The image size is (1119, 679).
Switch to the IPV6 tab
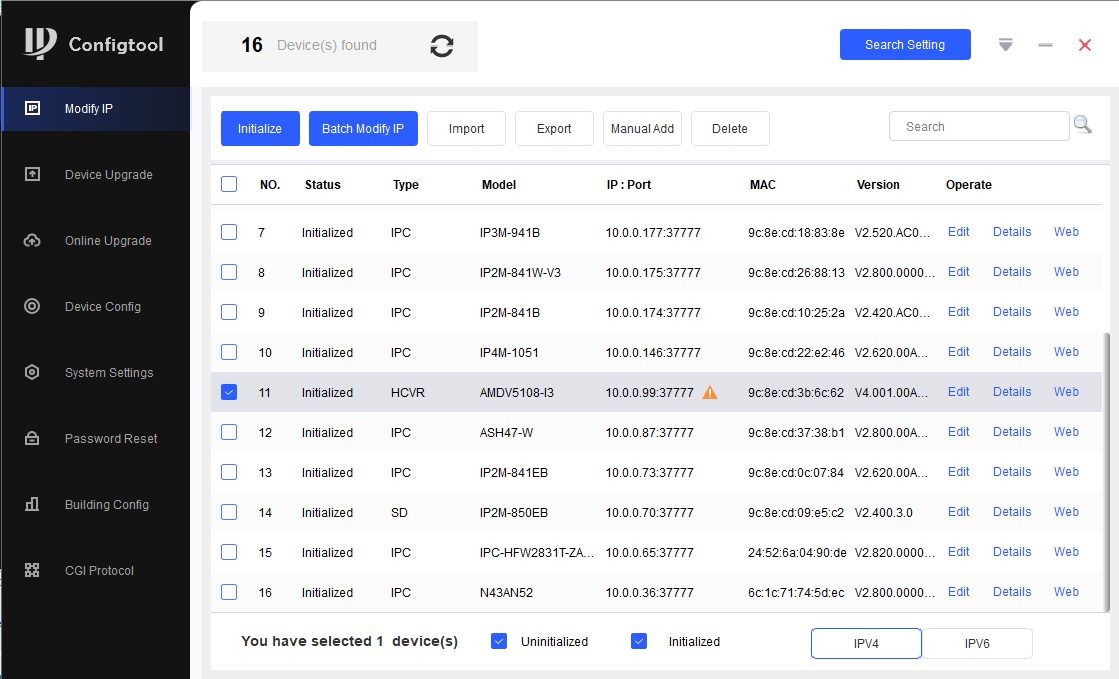coord(977,643)
